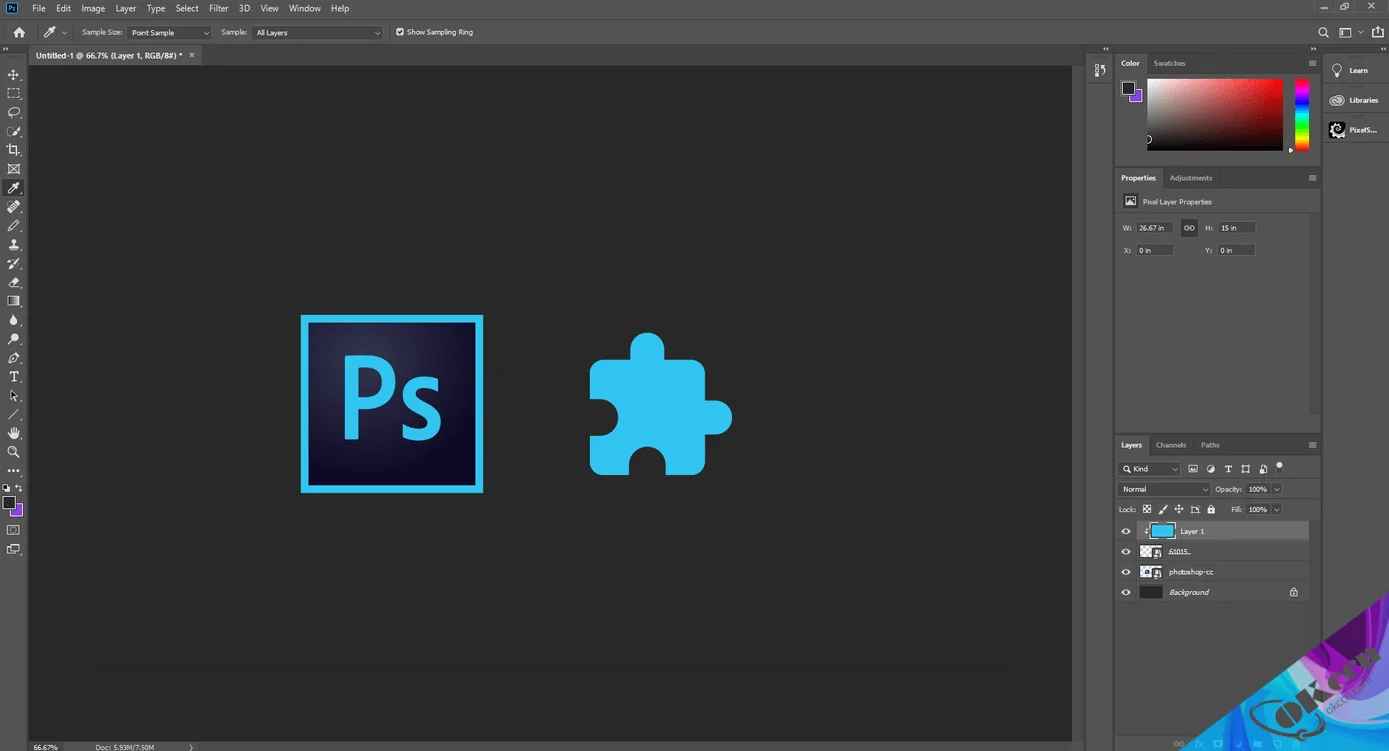This screenshot has width=1389, height=751.
Task: Open the Filter menu
Action: pos(218,8)
